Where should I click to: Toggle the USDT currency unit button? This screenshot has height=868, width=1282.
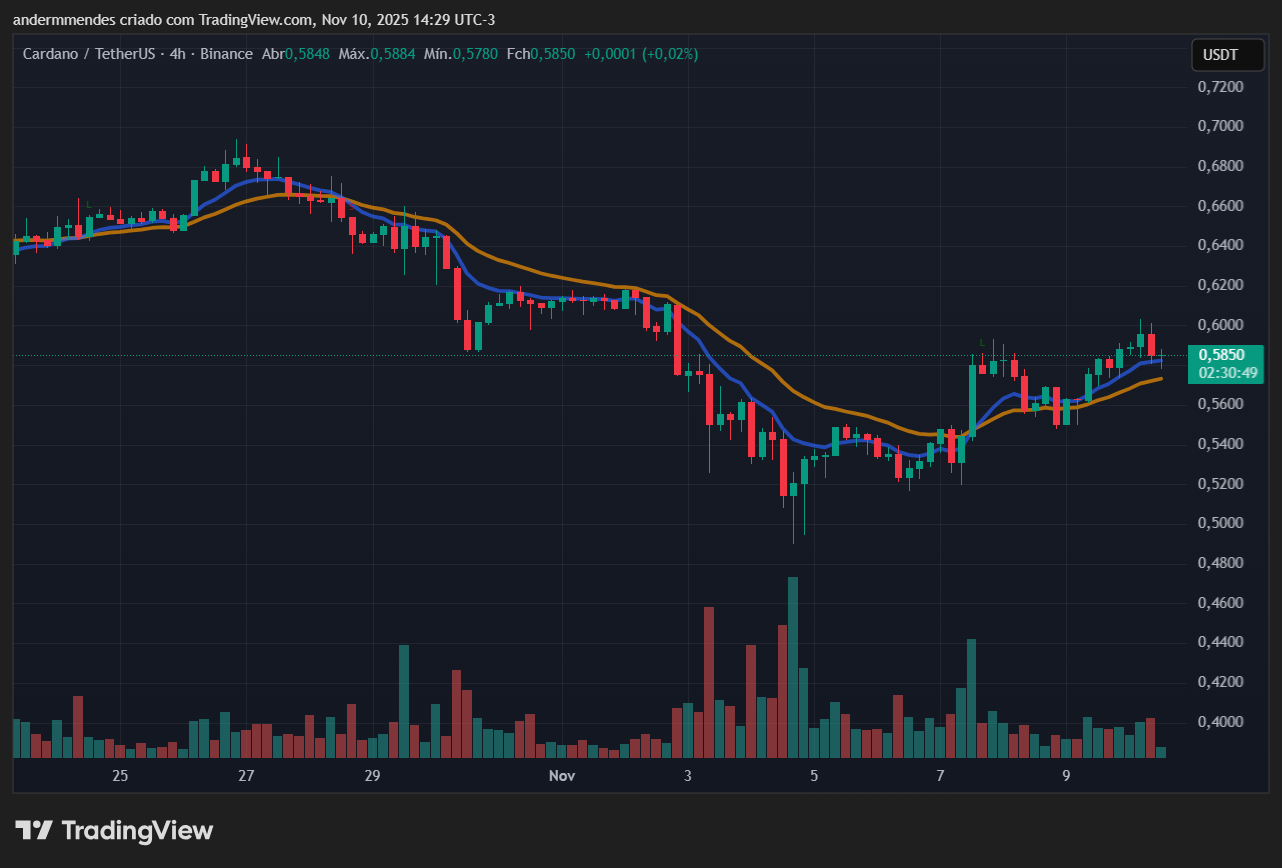[x=1227, y=55]
